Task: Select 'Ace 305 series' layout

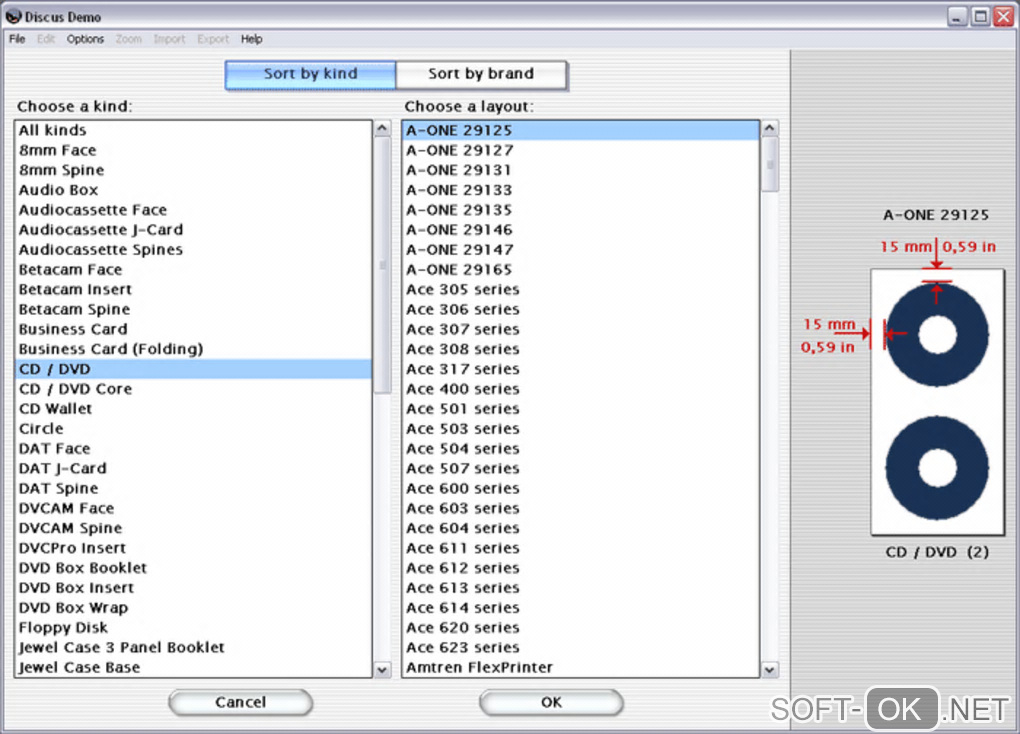Action: point(581,290)
